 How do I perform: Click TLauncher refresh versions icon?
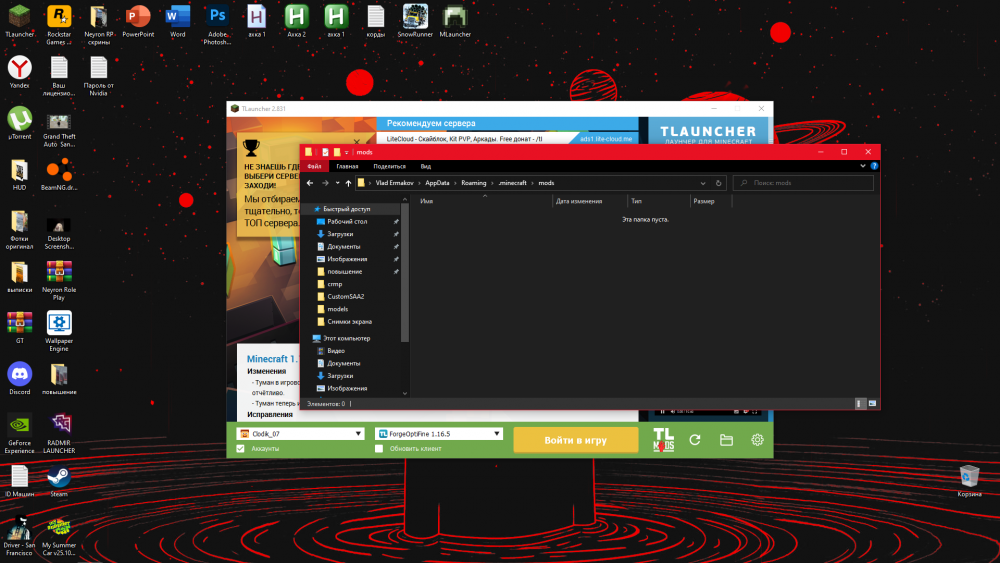point(695,439)
